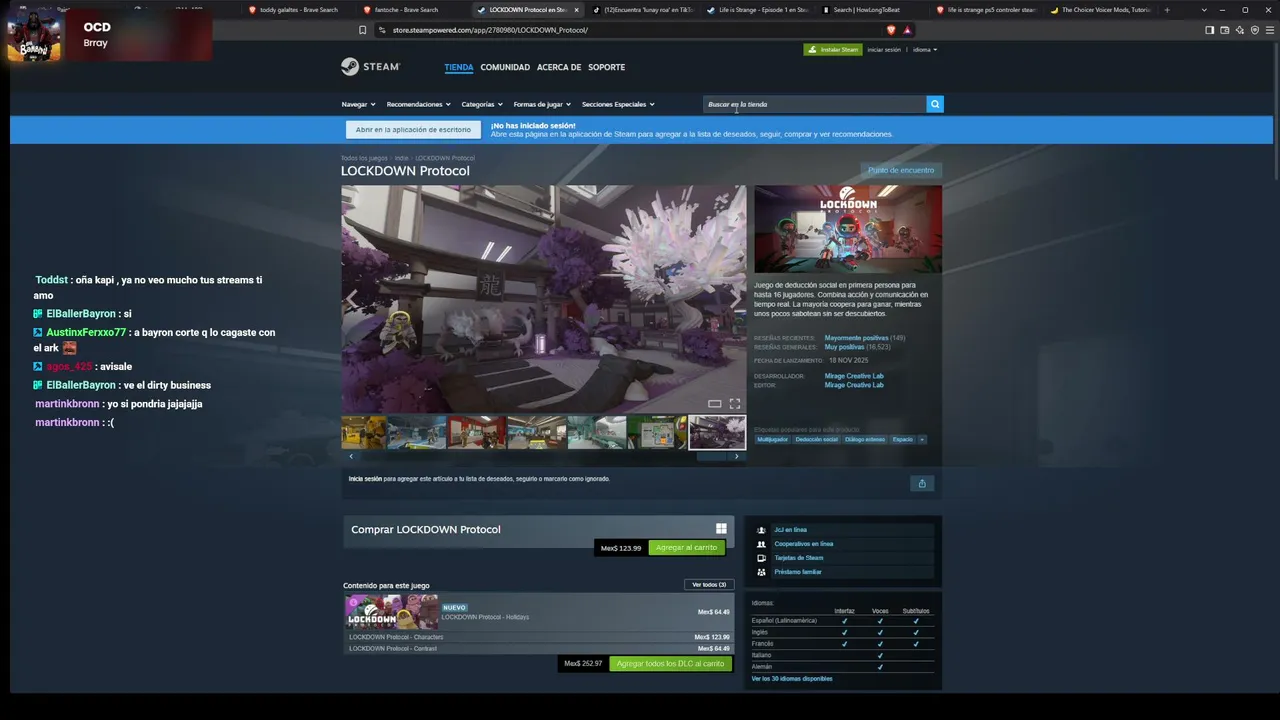Expand the Navegar dropdown menu
Image resolution: width=1280 pixels, height=720 pixels.
tap(358, 104)
